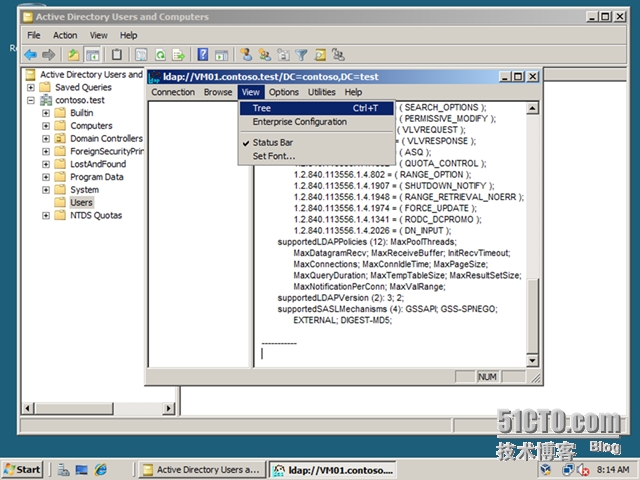Click the Server Manager quick launch icon

click(63, 470)
